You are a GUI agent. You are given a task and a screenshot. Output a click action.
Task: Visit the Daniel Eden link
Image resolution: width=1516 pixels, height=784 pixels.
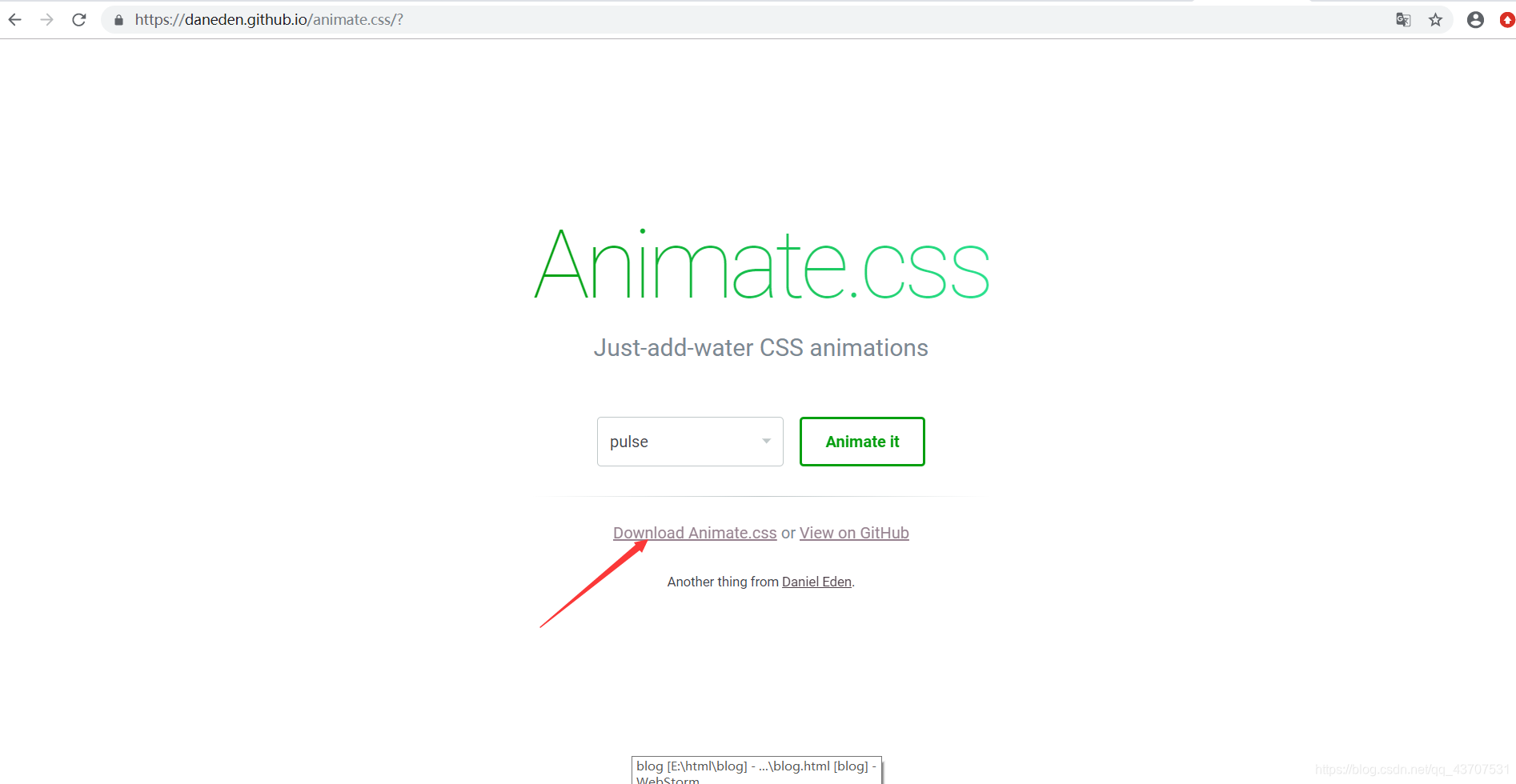pyautogui.click(x=816, y=582)
